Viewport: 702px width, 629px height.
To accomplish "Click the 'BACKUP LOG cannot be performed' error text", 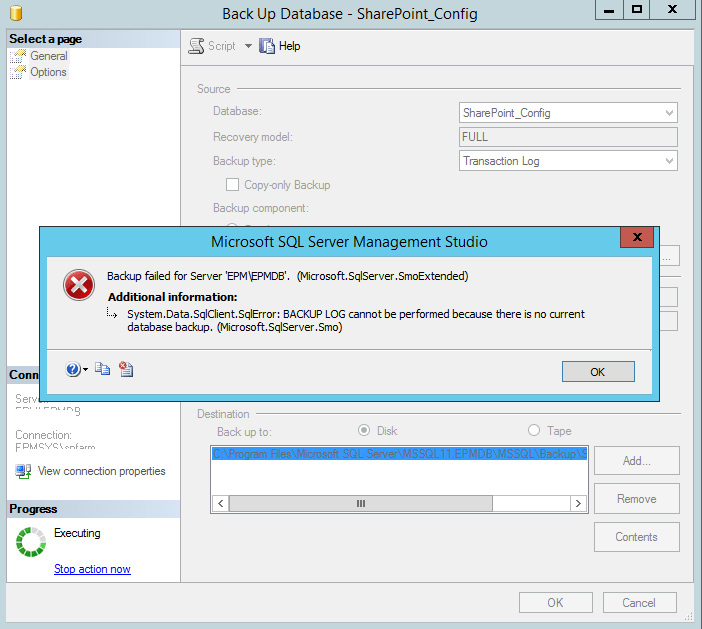I will [x=356, y=321].
